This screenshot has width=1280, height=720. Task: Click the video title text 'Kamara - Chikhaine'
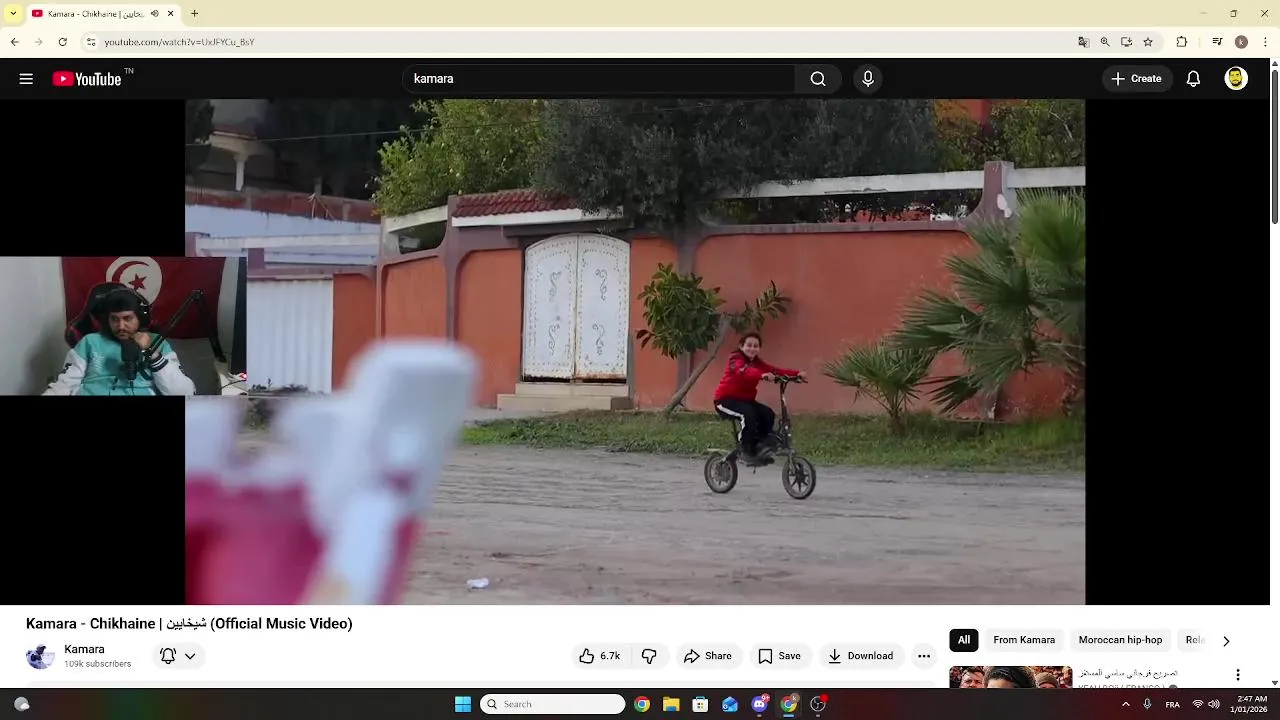[x=90, y=623]
